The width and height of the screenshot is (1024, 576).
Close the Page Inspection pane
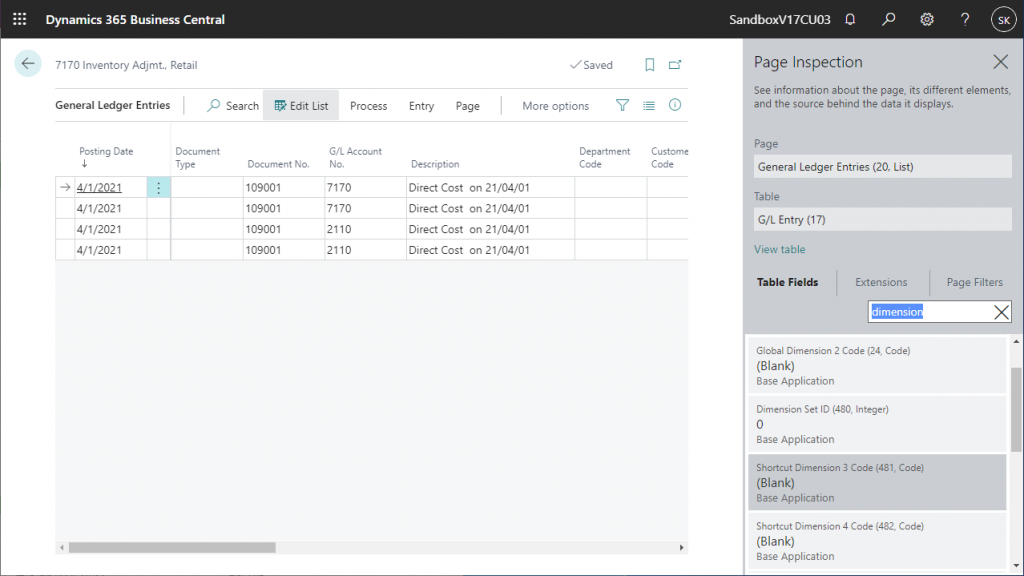1000,62
